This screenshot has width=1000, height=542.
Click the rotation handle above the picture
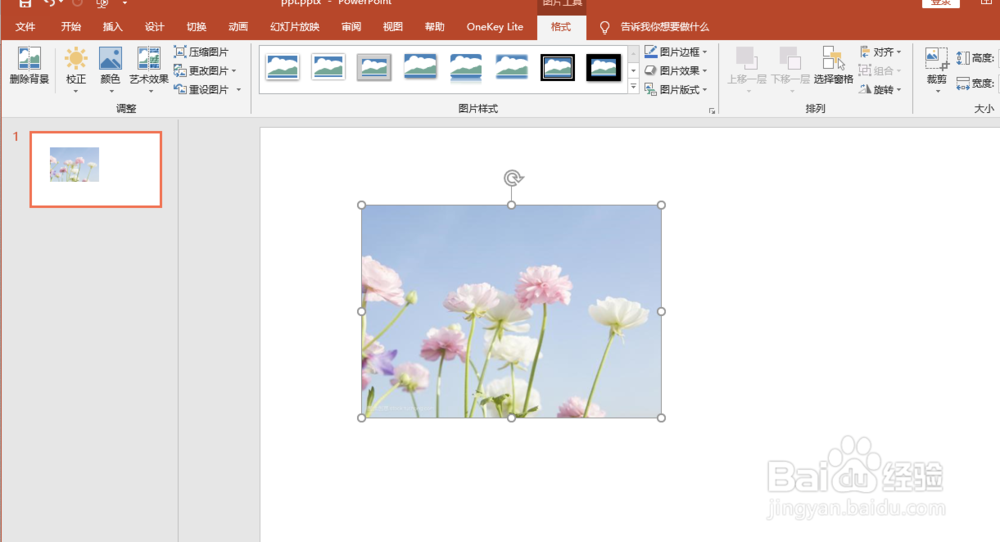[x=513, y=178]
